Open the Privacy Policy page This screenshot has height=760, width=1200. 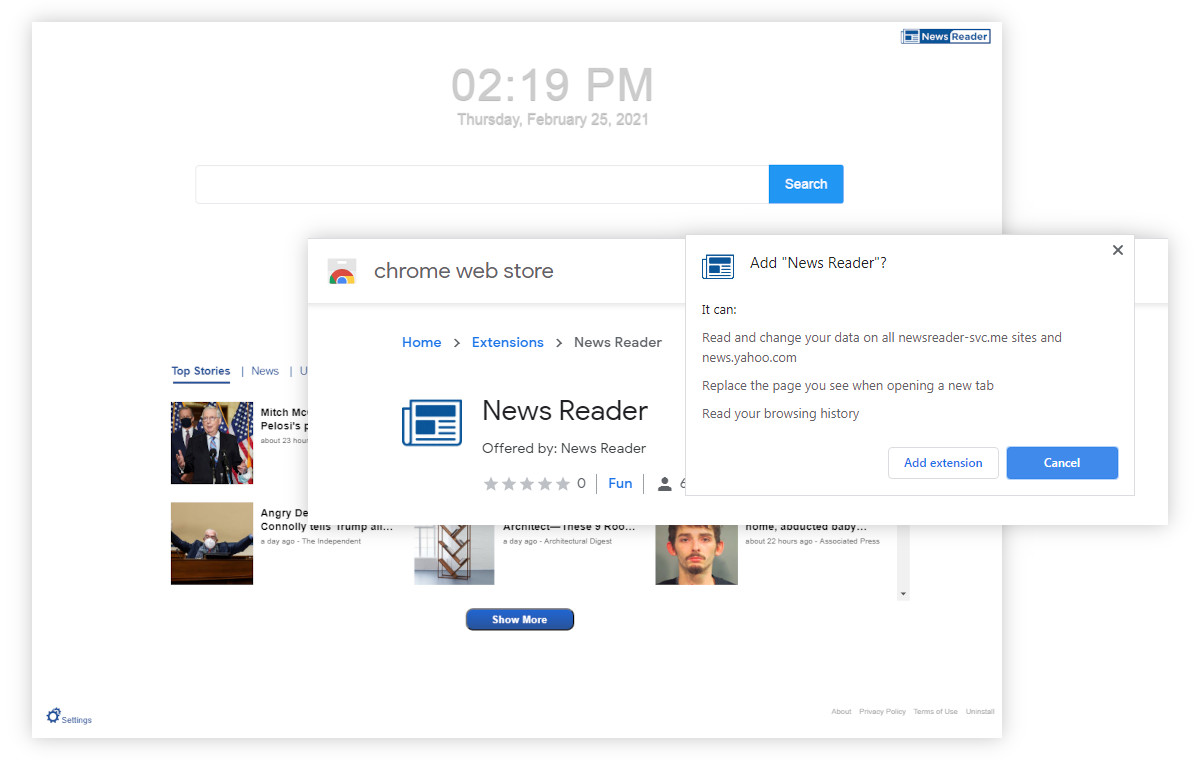tap(882, 711)
